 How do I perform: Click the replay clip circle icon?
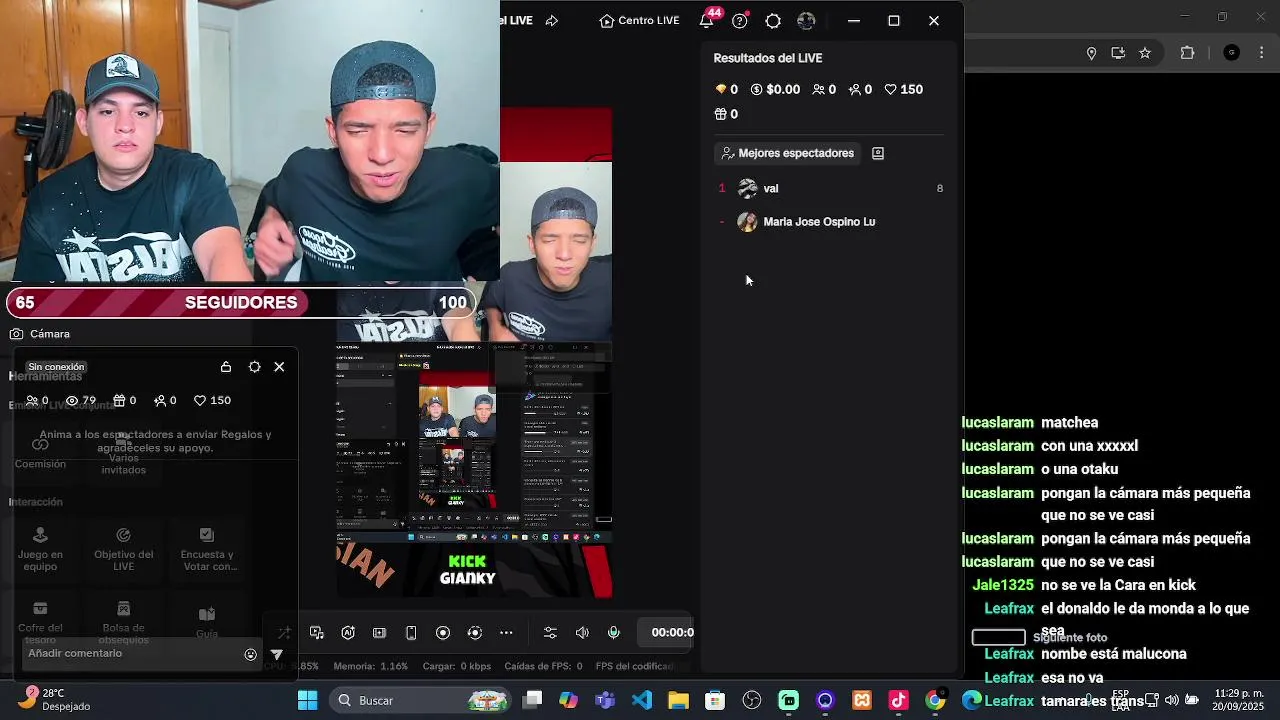(x=475, y=632)
